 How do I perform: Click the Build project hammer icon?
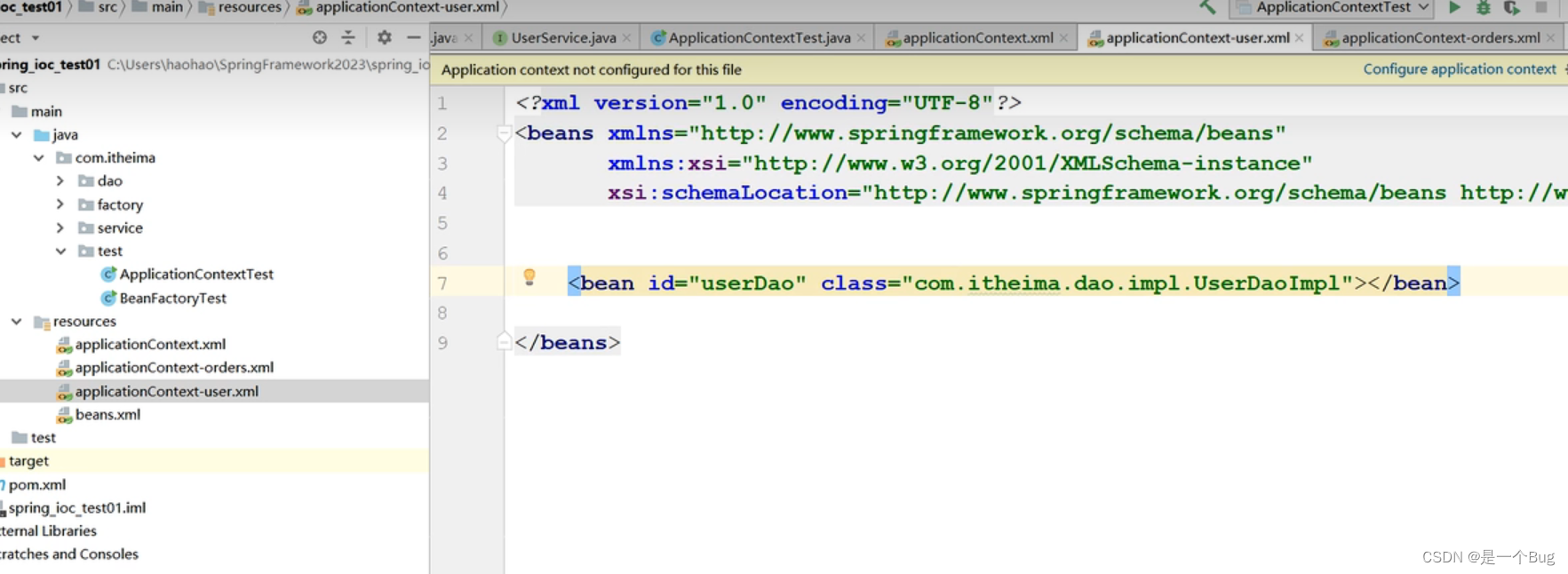point(1206,6)
